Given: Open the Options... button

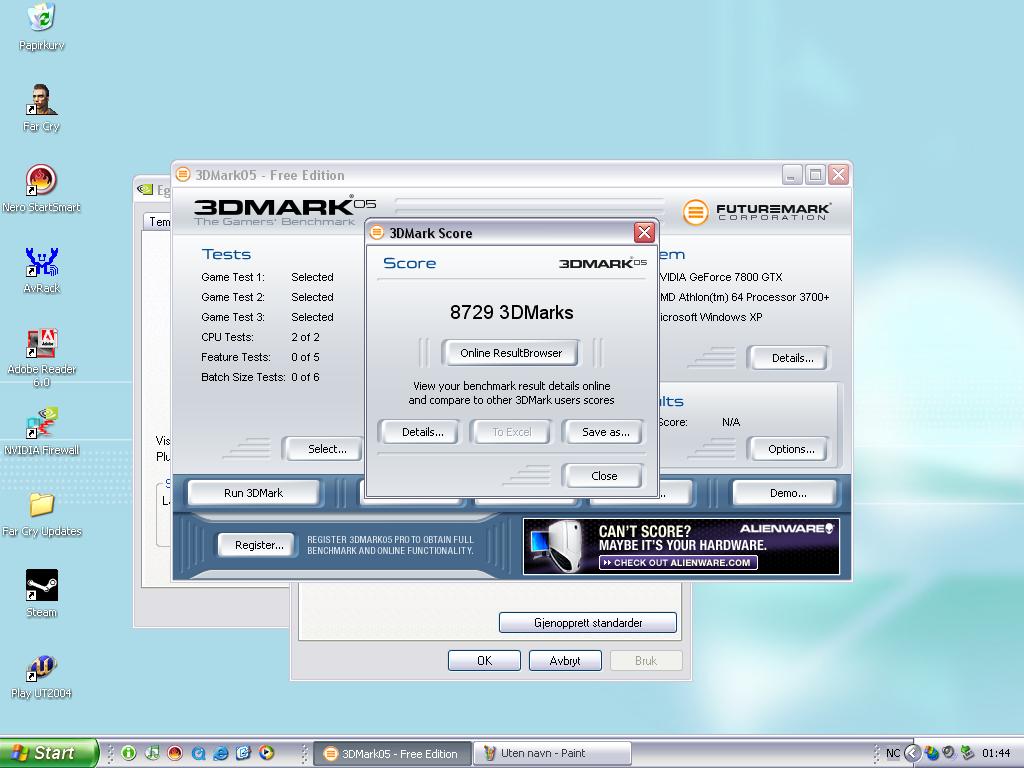Looking at the screenshot, I should [x=791, y=449].
